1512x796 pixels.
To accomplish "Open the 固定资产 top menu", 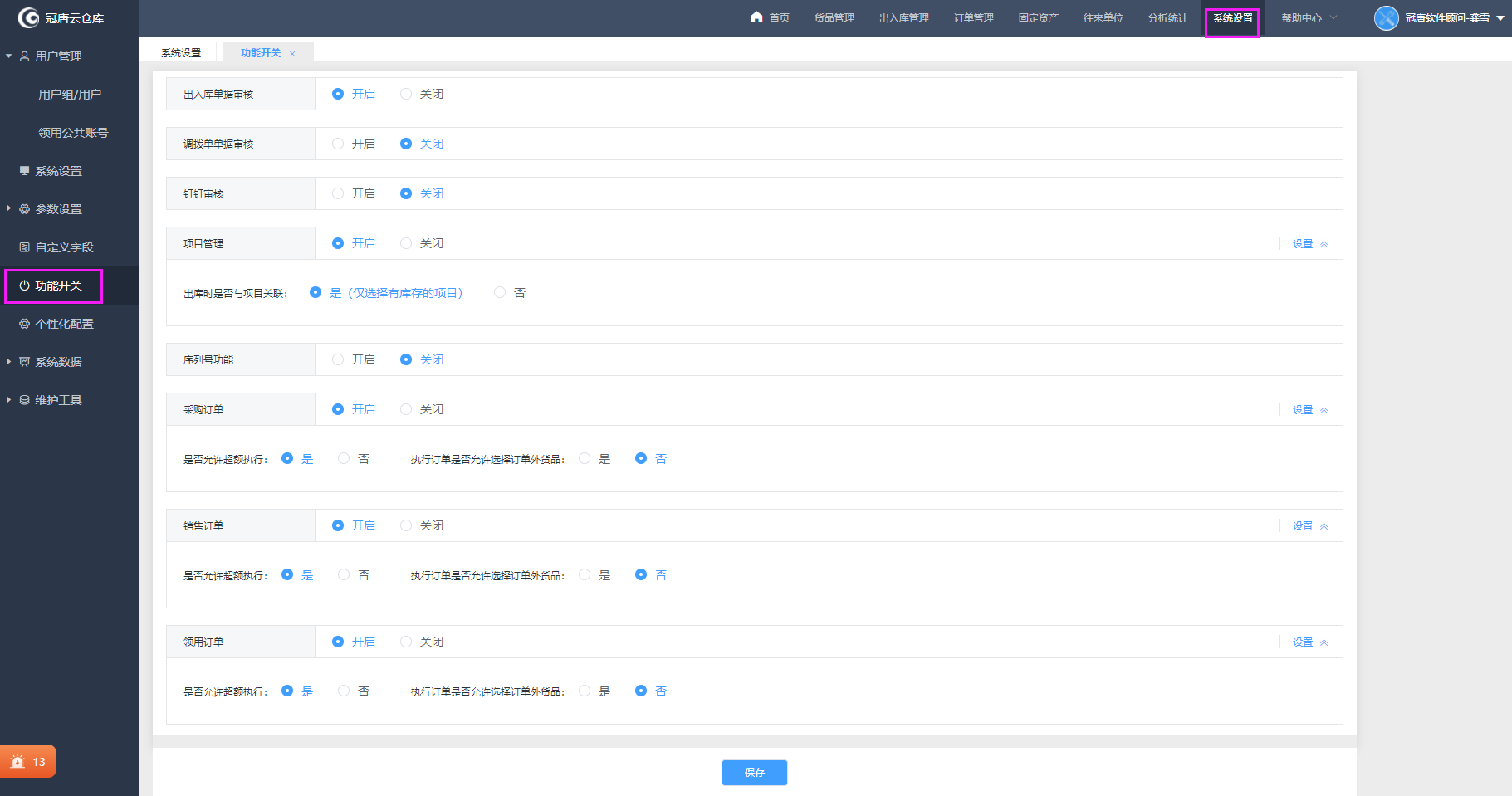I will coord(1038,17).
